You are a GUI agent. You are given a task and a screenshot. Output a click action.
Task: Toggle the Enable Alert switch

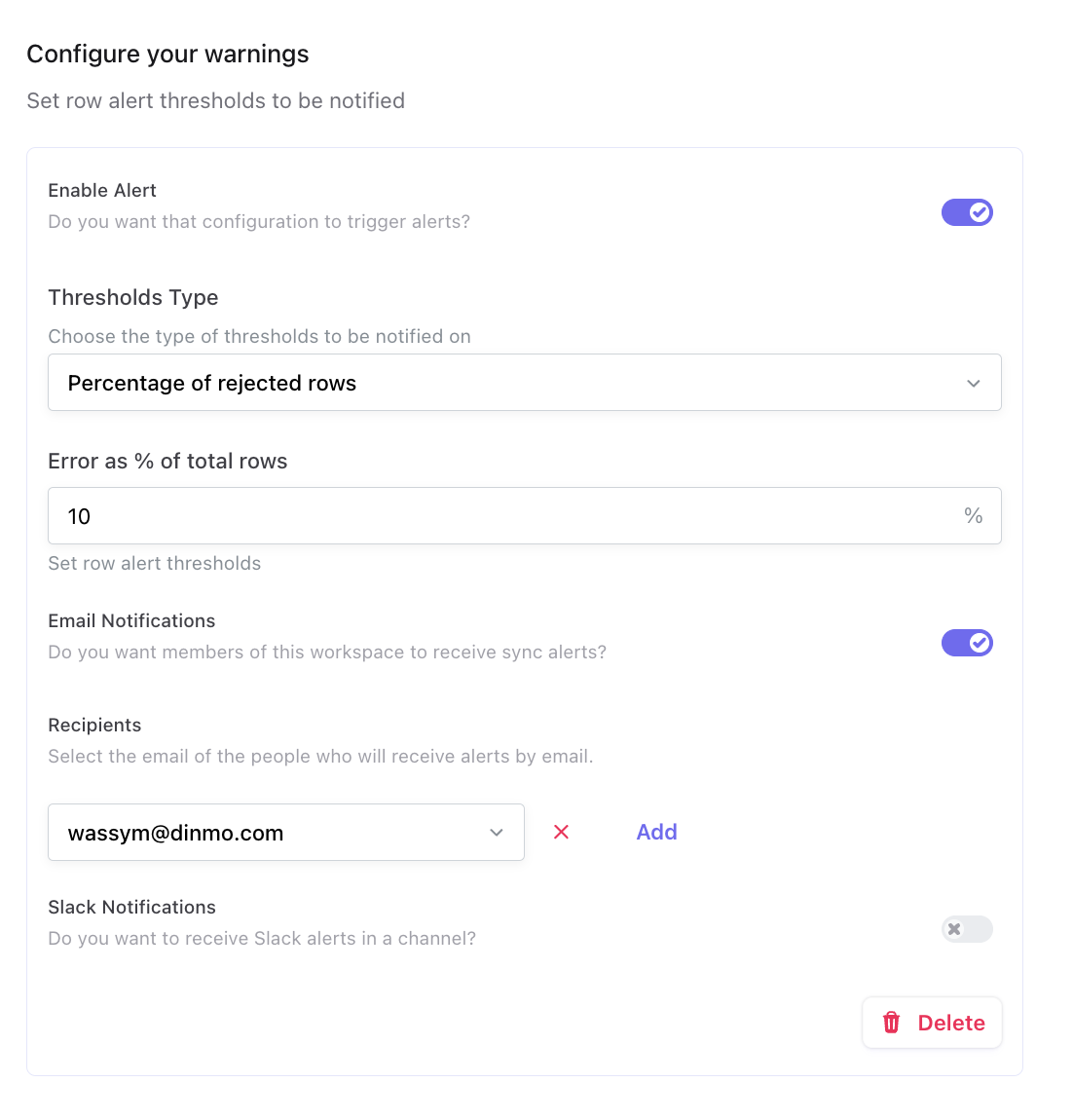pos(966,212)
